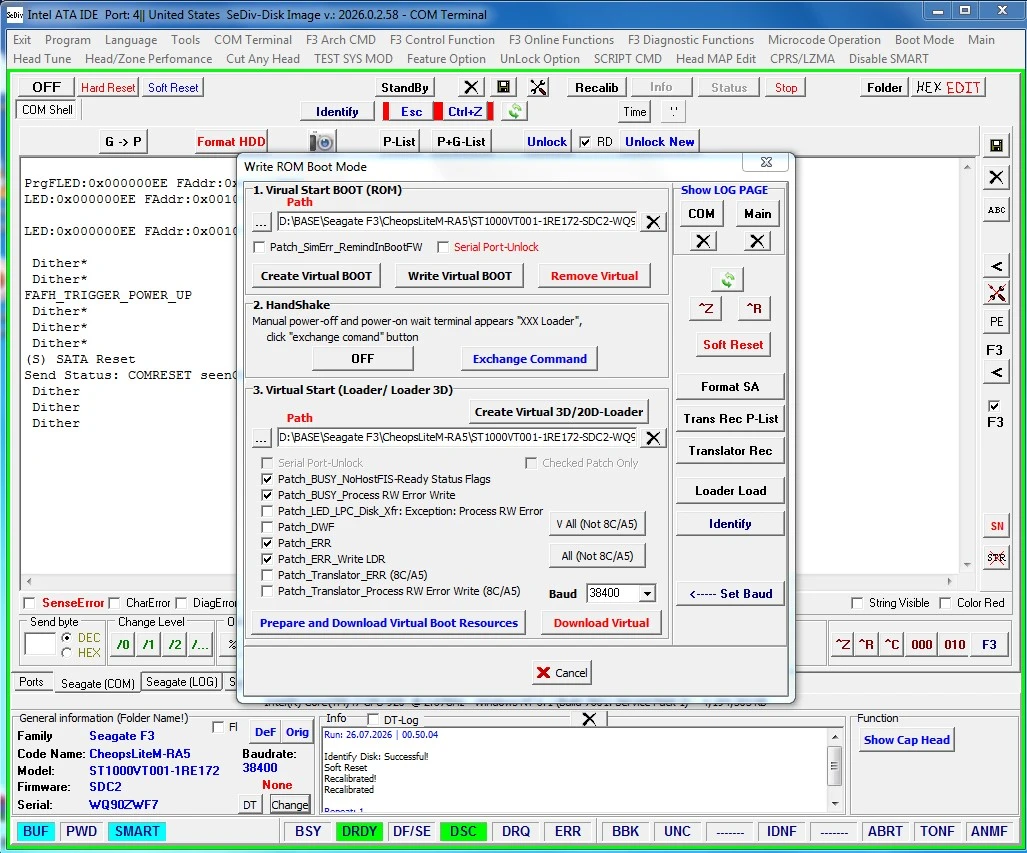Uncheck Patch_BUSY_Process RW Error Write
The image size is (1027, 853).
(x=267, y=495)
